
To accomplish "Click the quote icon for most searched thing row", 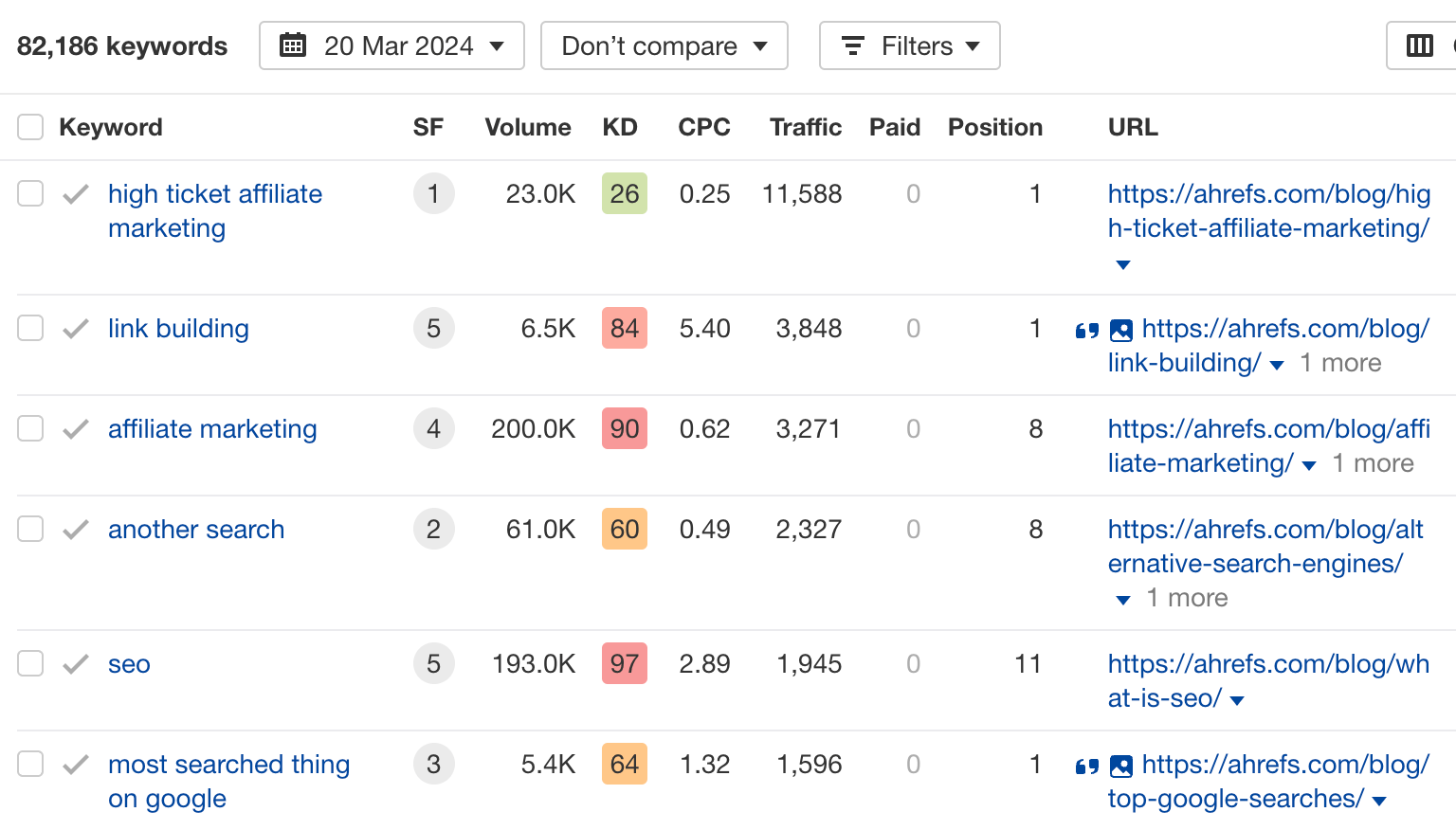I will 1086,765.
